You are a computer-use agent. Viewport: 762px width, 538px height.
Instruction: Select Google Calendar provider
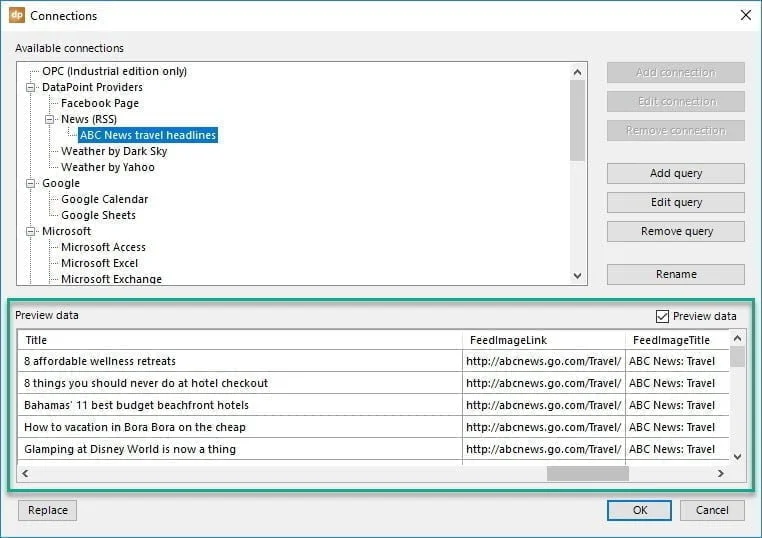tap(104, 199)
